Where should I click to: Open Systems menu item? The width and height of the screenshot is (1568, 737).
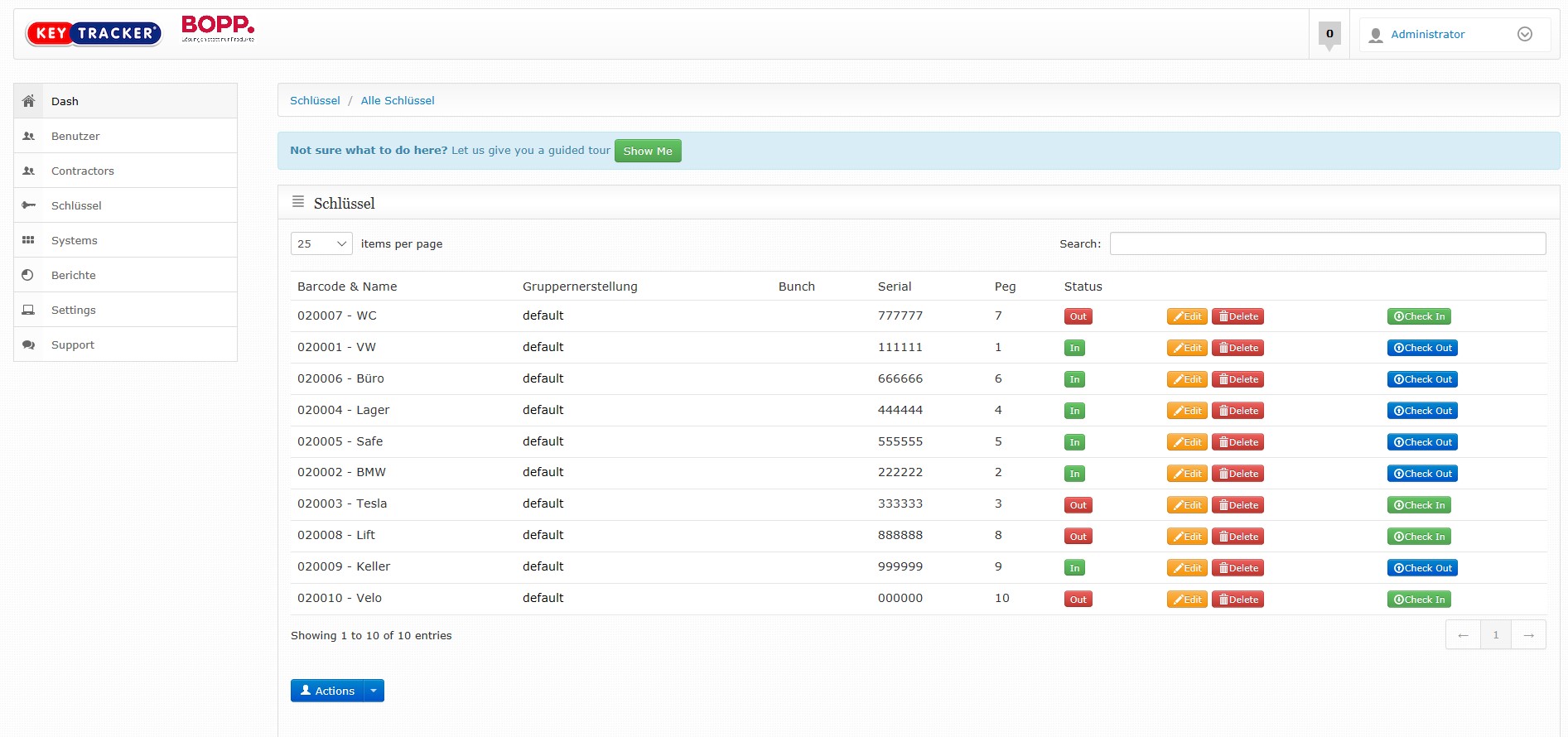click(126, 240)
